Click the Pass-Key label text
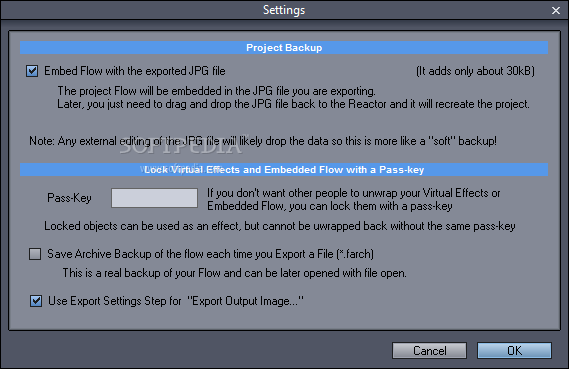The height and width of the screenshot is (369, 569). click(x=69, y=198)
